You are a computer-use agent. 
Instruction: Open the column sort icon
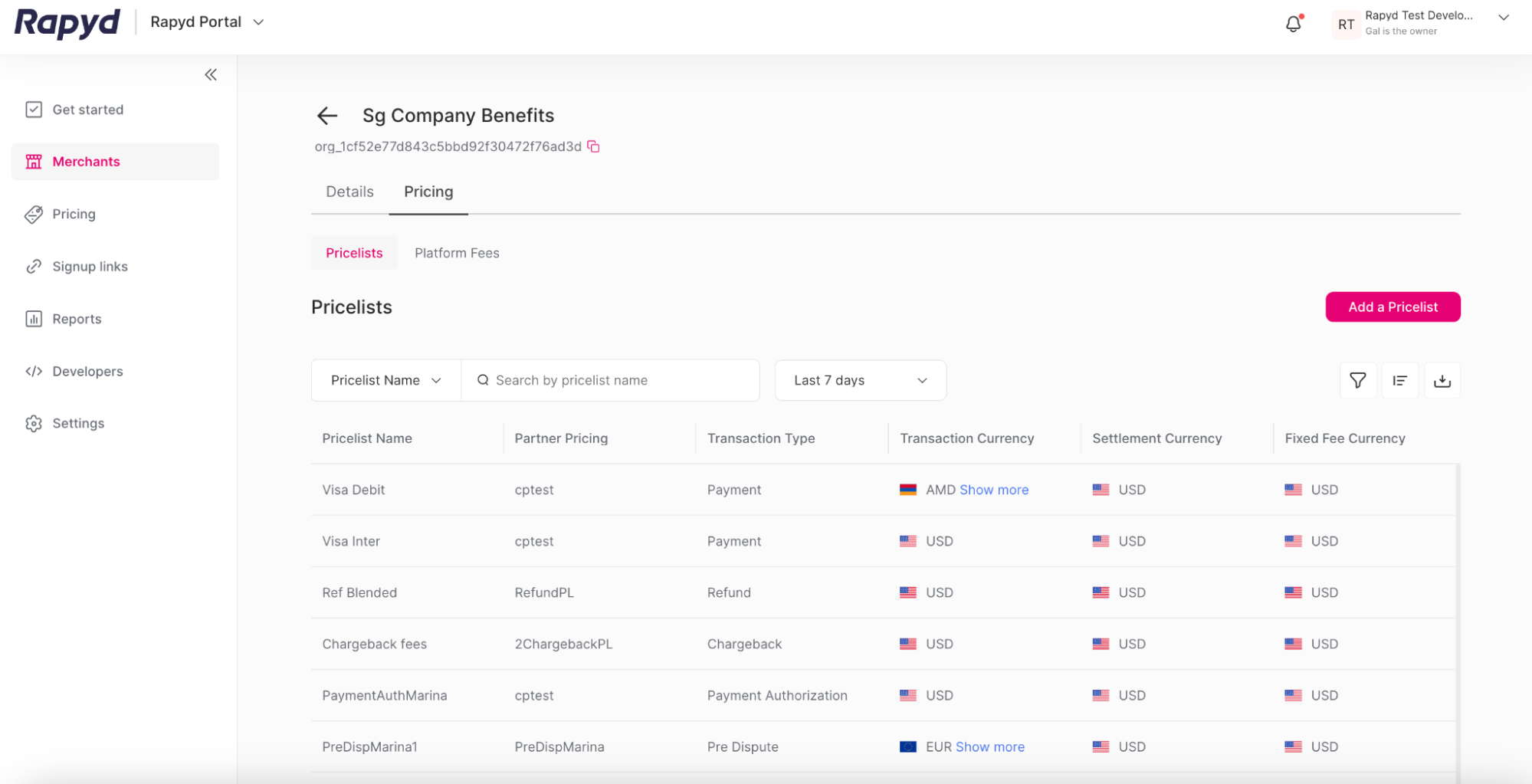[1400, 381]
